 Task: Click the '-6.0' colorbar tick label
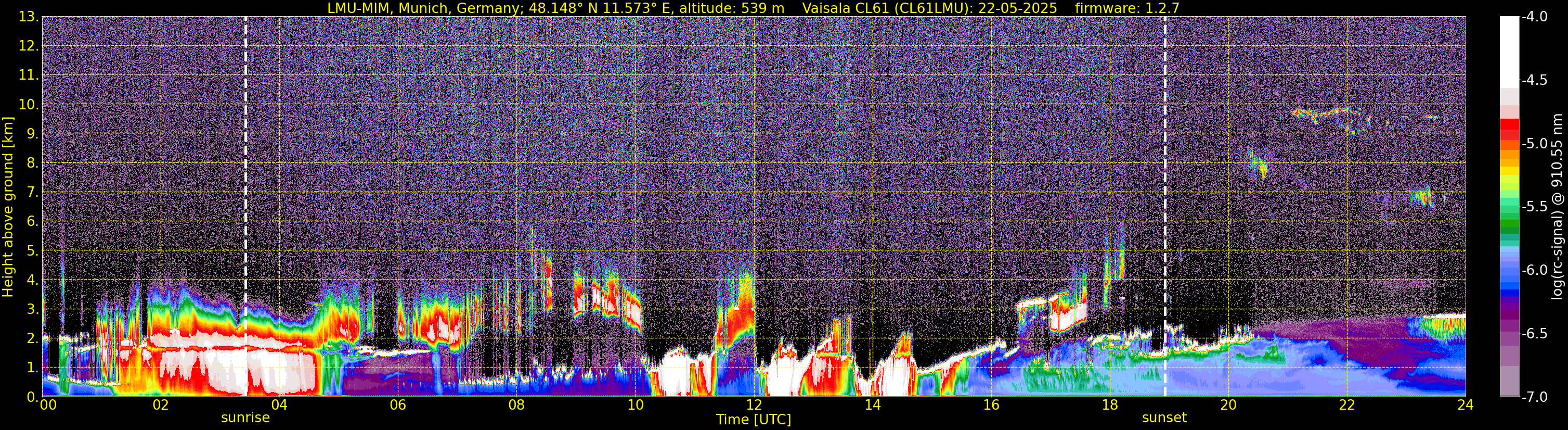pyautogui.click(x=1535, y=270)
